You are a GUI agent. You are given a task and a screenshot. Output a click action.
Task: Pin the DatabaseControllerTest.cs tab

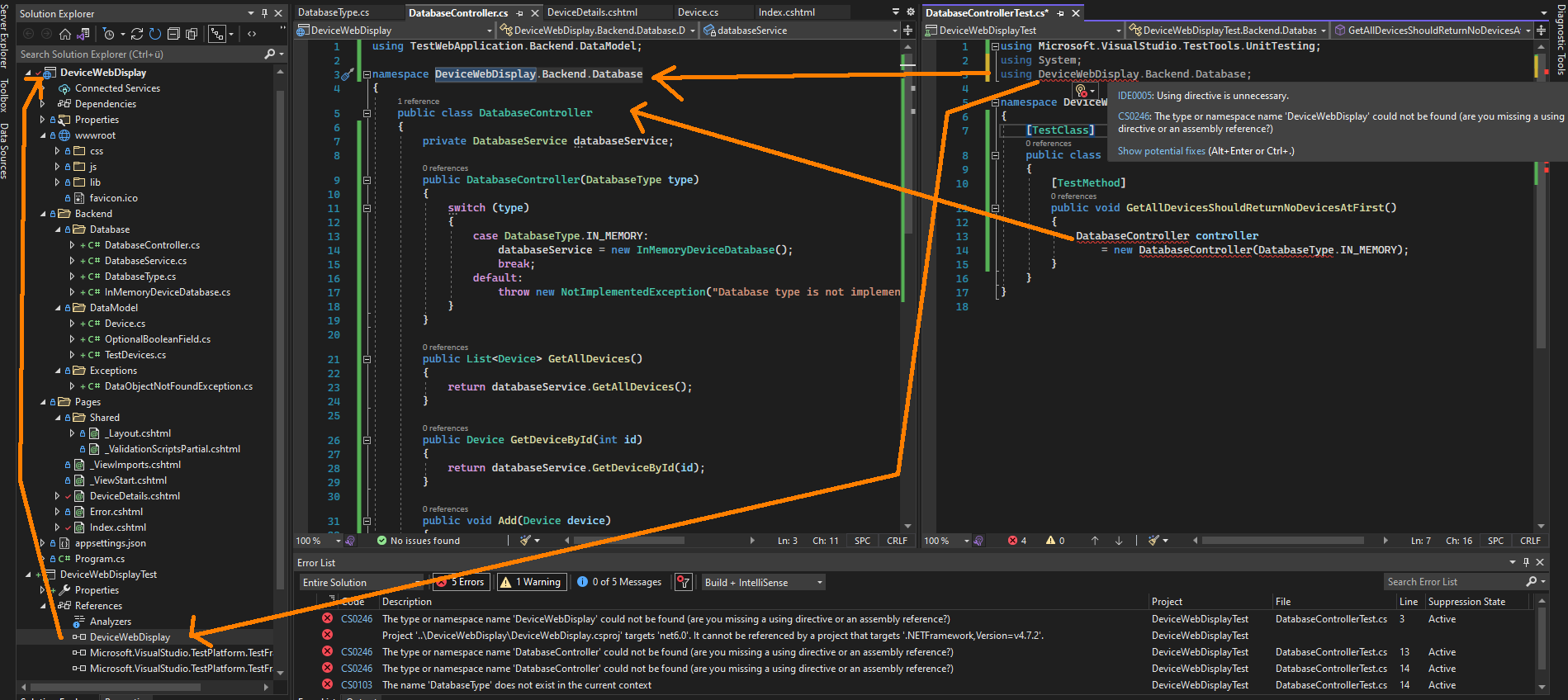coord(1060,13)
